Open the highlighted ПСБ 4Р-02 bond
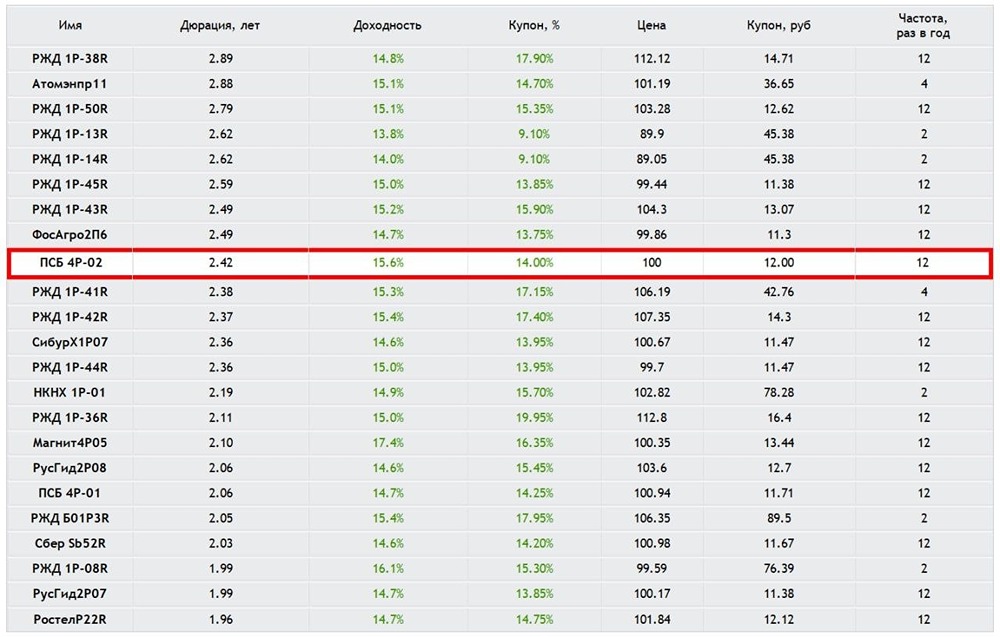The width and height of the screenshot is (1000, 637). [x=70, y=263]
